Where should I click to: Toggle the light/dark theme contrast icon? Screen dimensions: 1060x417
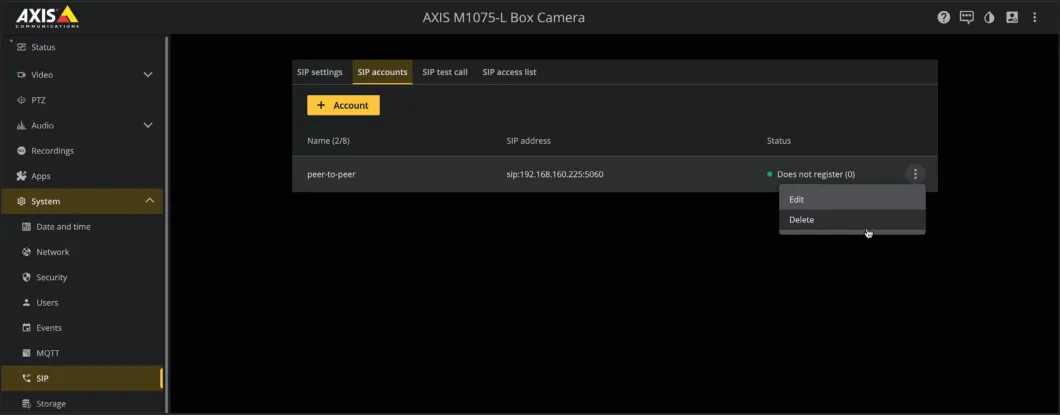[989, 18]
